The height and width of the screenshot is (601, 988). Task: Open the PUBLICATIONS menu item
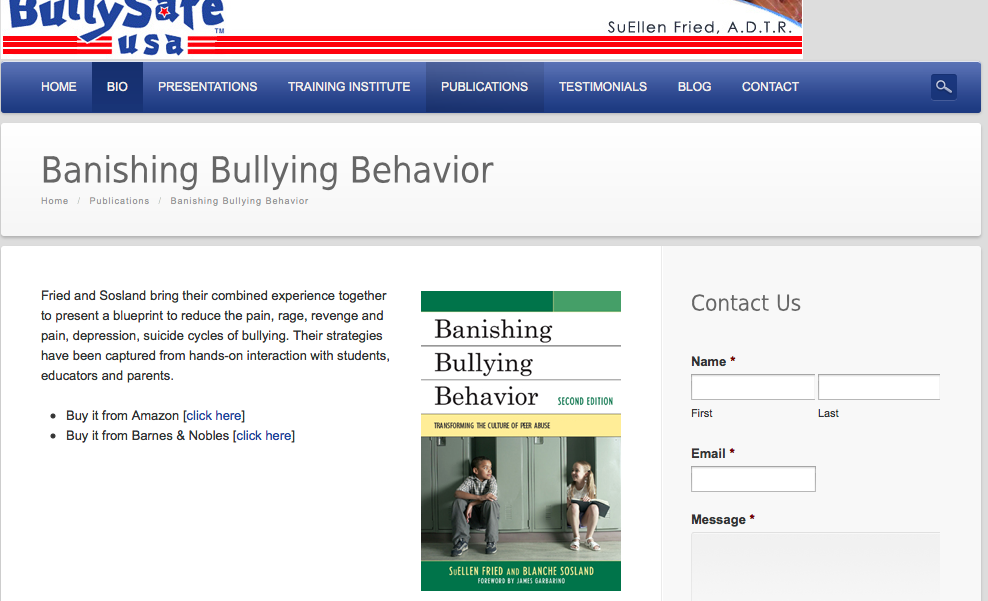tap(485, 87)
